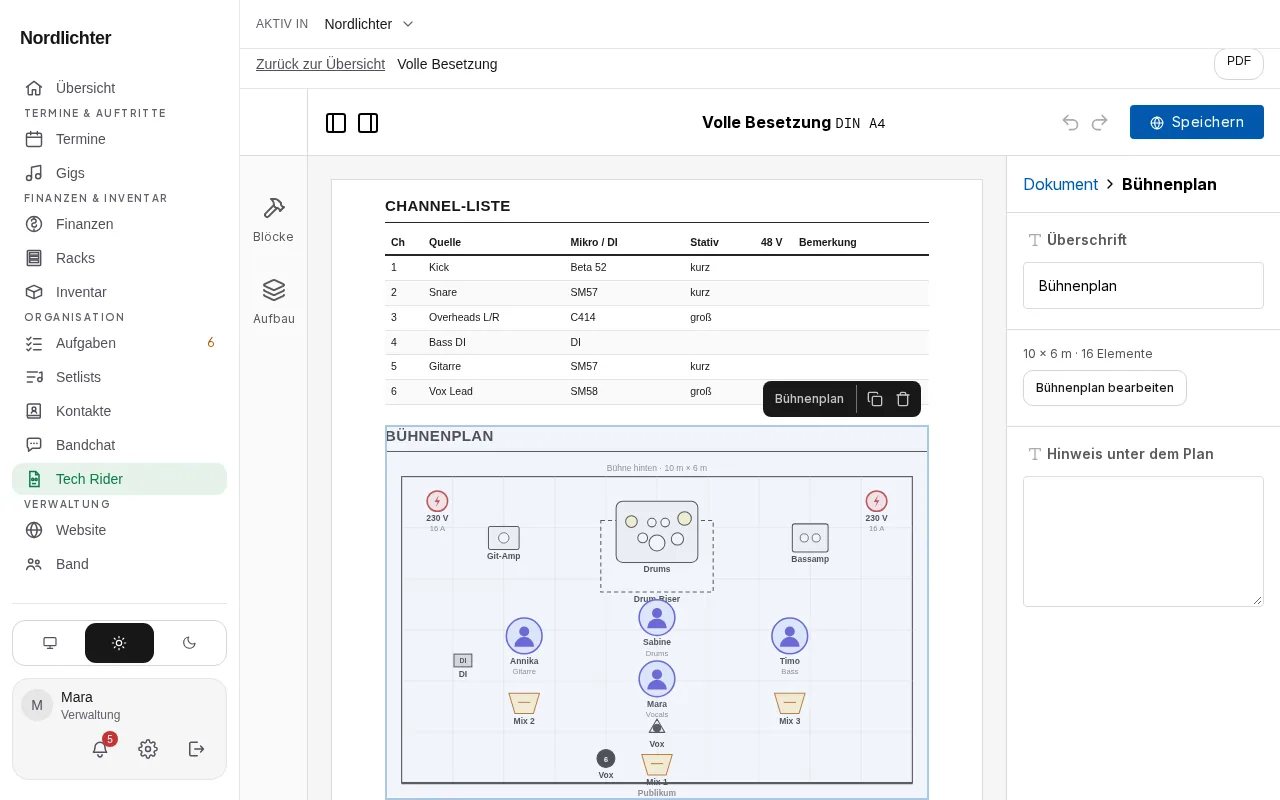
Task: Edit the Überschrift text field
Action: coord(1143,286)
